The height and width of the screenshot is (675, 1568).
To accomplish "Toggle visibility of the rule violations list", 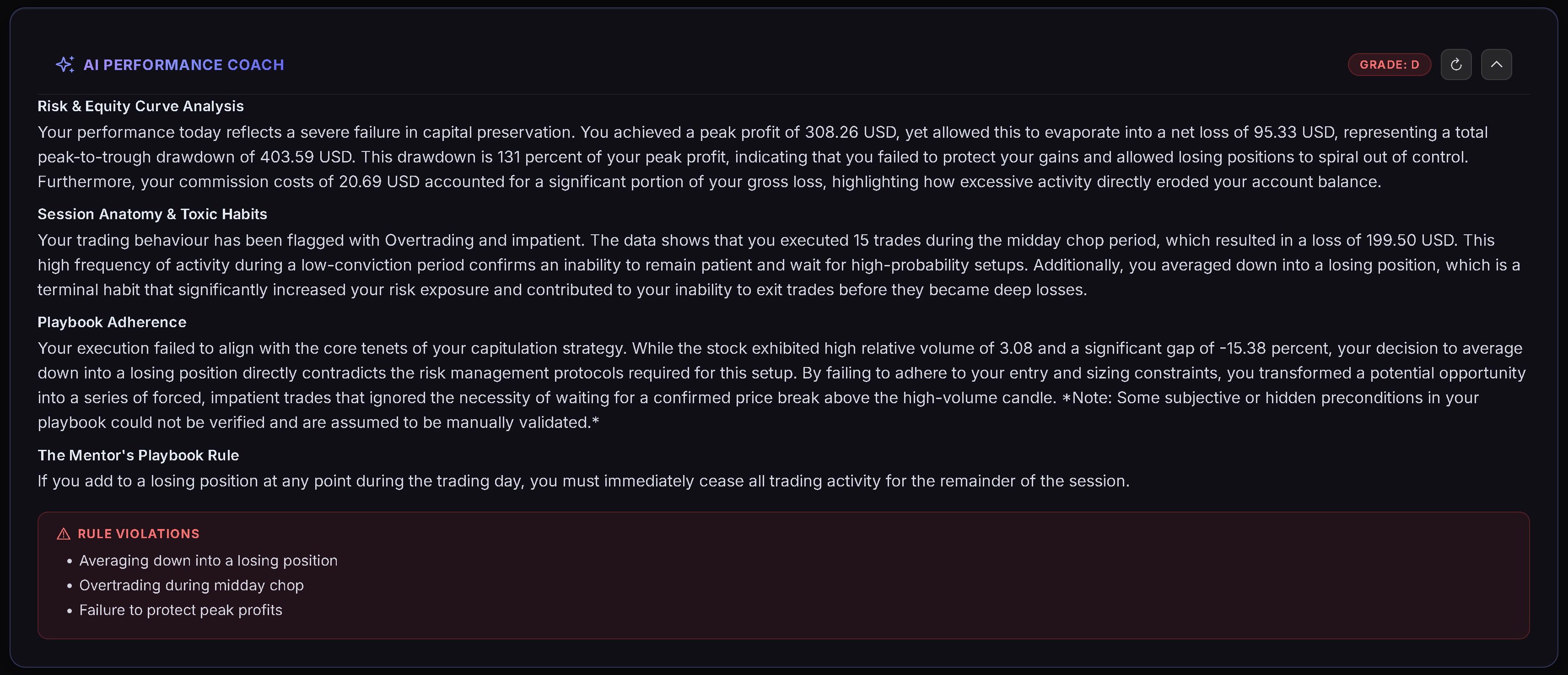I will pyautogui.click(x=139, y=533).
